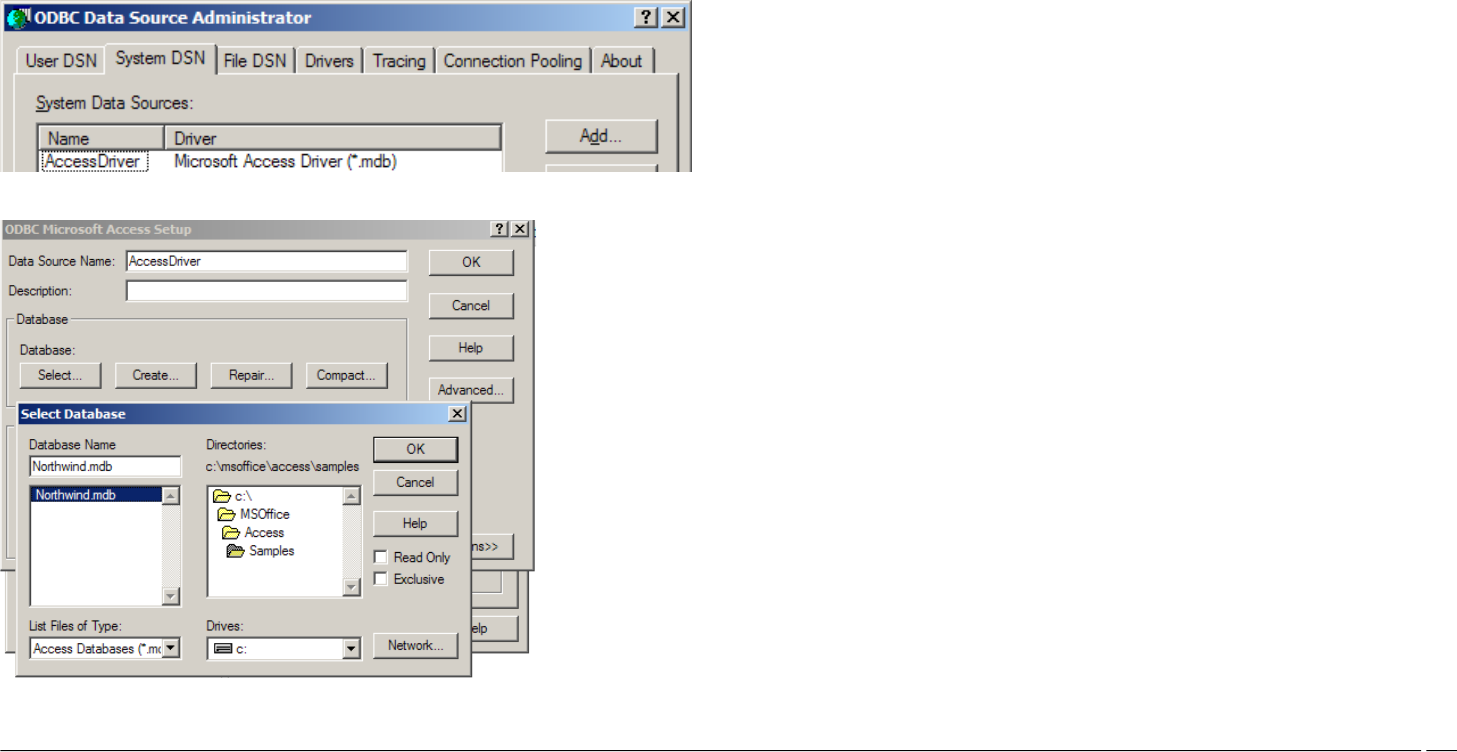This screenshot has height=752, width=1457.
Task: Close the ODBC Microsoft Access Setup dialog
Action: click(520, 229)
